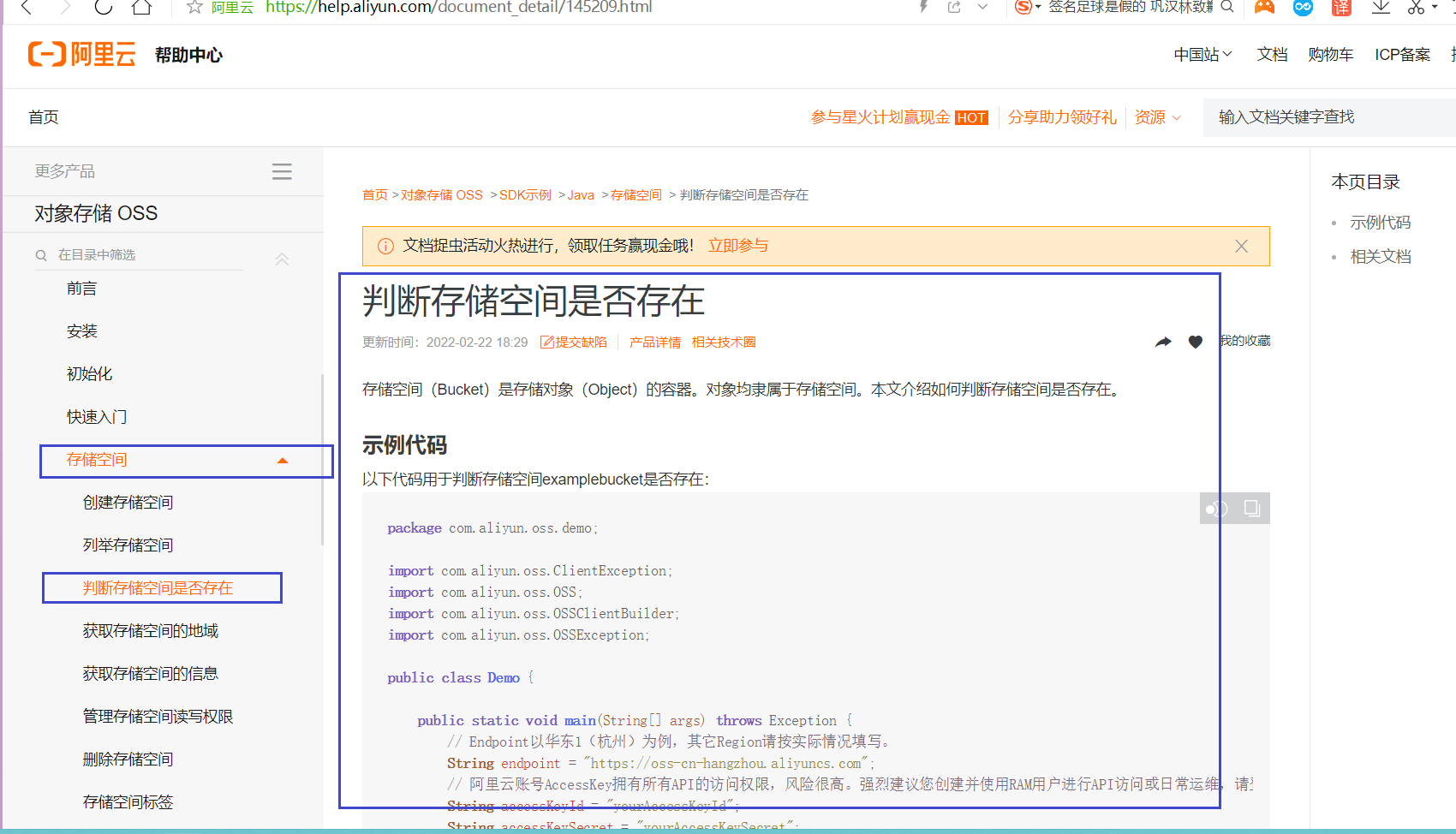The width and height of the screenshot is (1456, 834).
Task: Focus the 在目录中筛选 filter field
Action: [137, 255]
